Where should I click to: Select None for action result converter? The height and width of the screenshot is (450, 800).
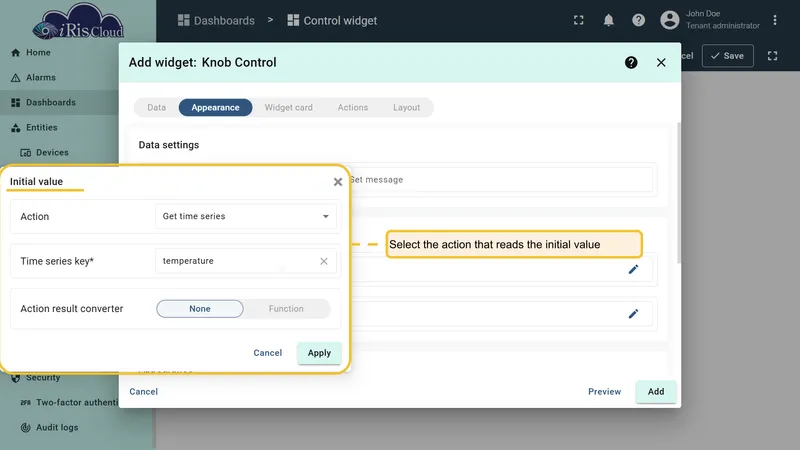(x=199, y=309)
